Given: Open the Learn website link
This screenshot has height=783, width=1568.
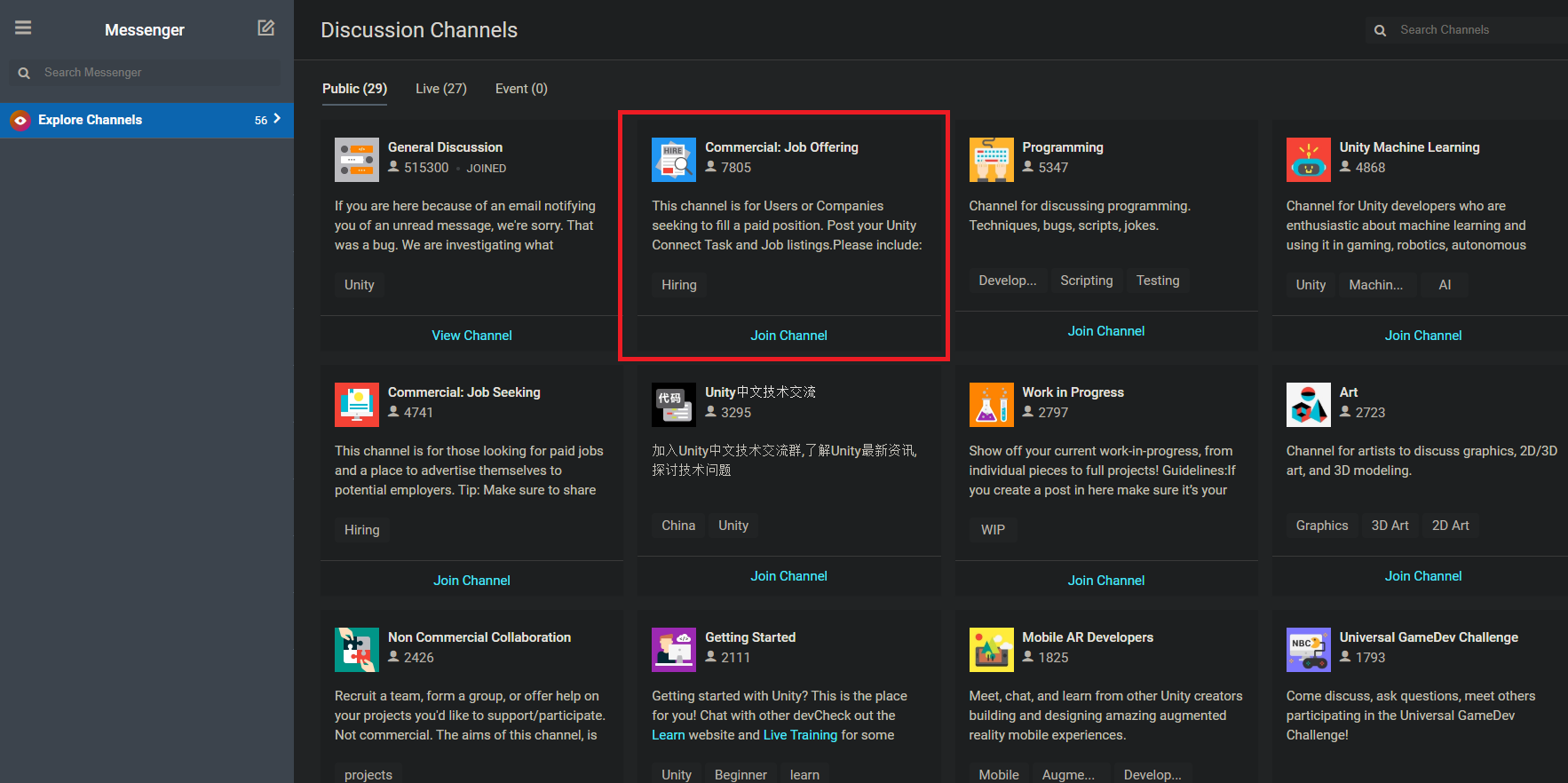Looking at the screenshot, I should [669, 735].
